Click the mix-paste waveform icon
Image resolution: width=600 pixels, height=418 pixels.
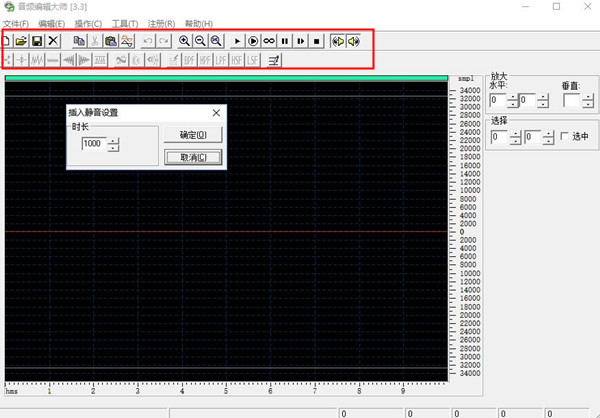(x=127, y=41)
